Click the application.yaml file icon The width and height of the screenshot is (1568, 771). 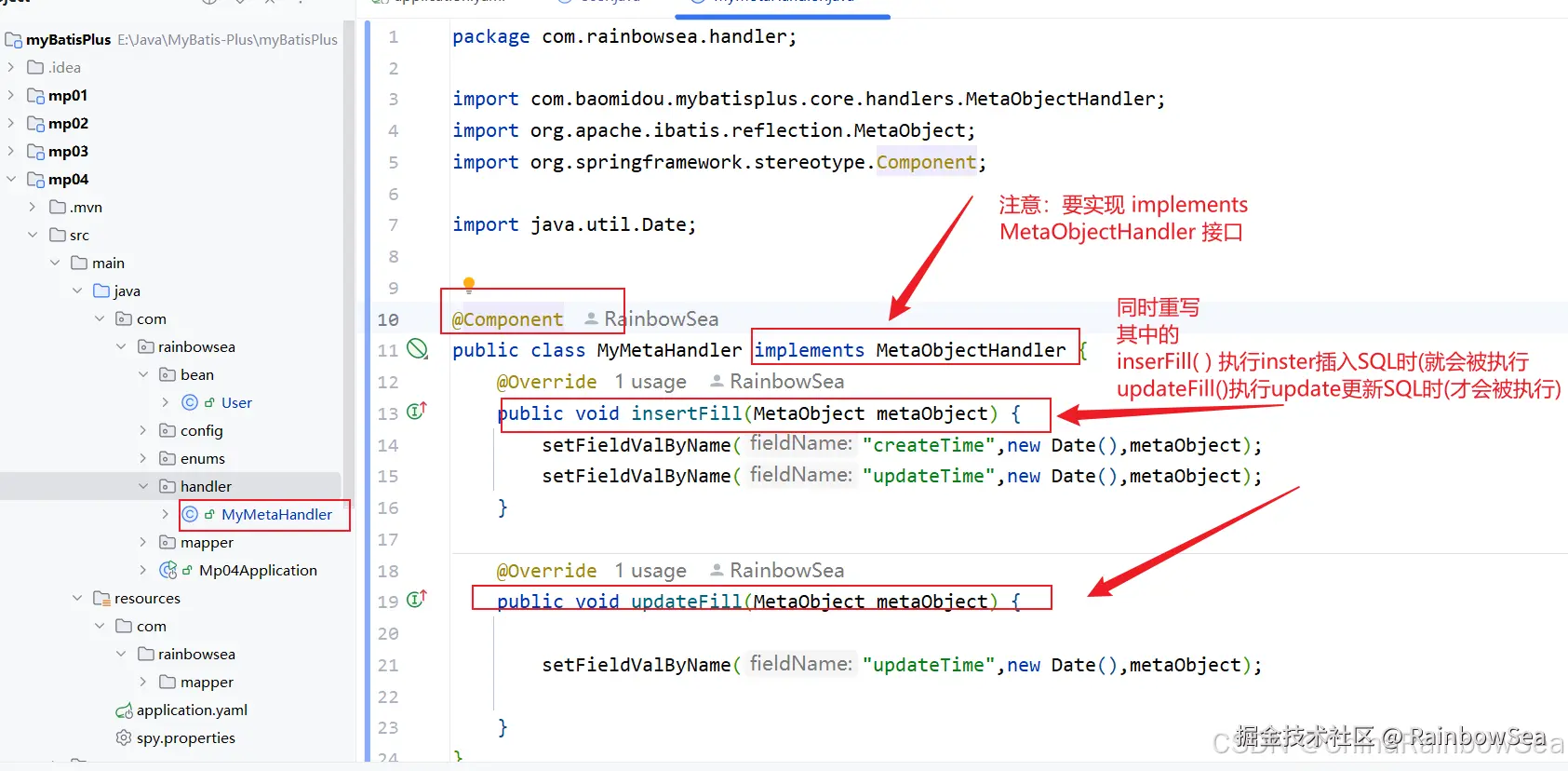click(x=124, y=710)
